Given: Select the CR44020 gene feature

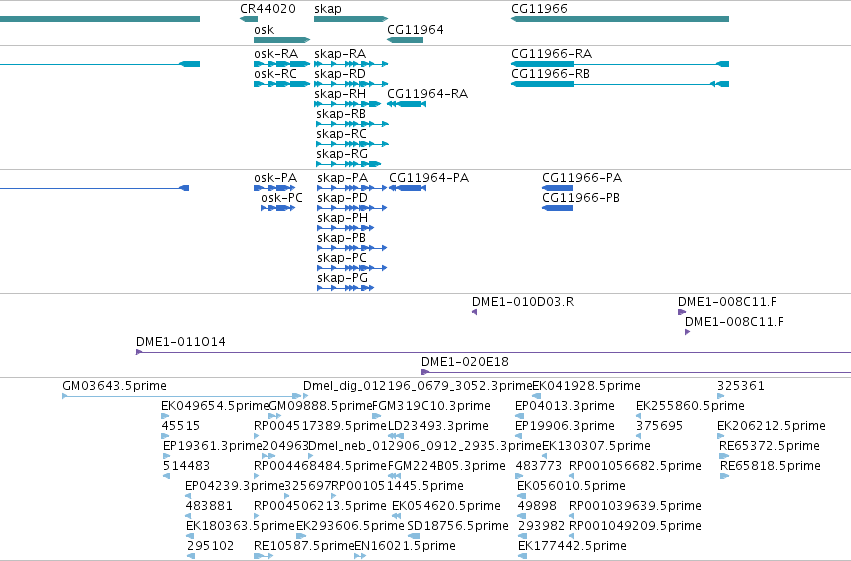Looking at the screenshot, I should pos(249,19).
